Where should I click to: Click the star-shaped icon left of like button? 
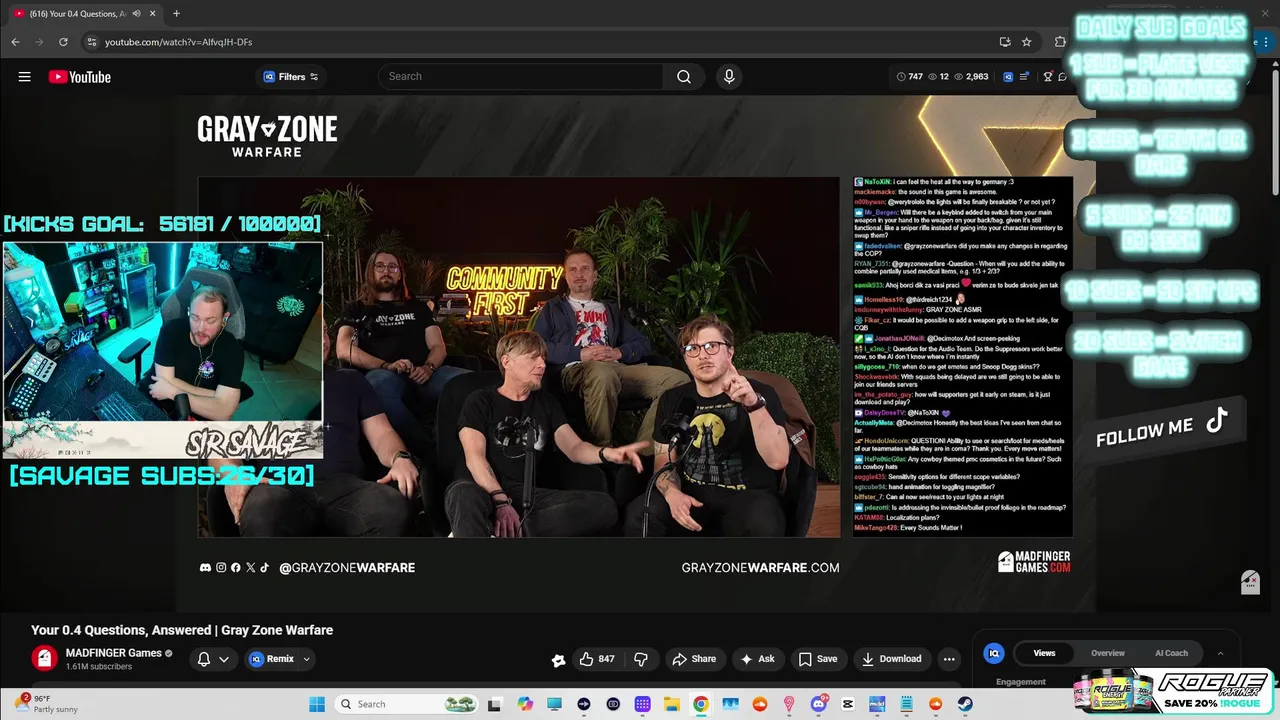[x=558, y=660]
